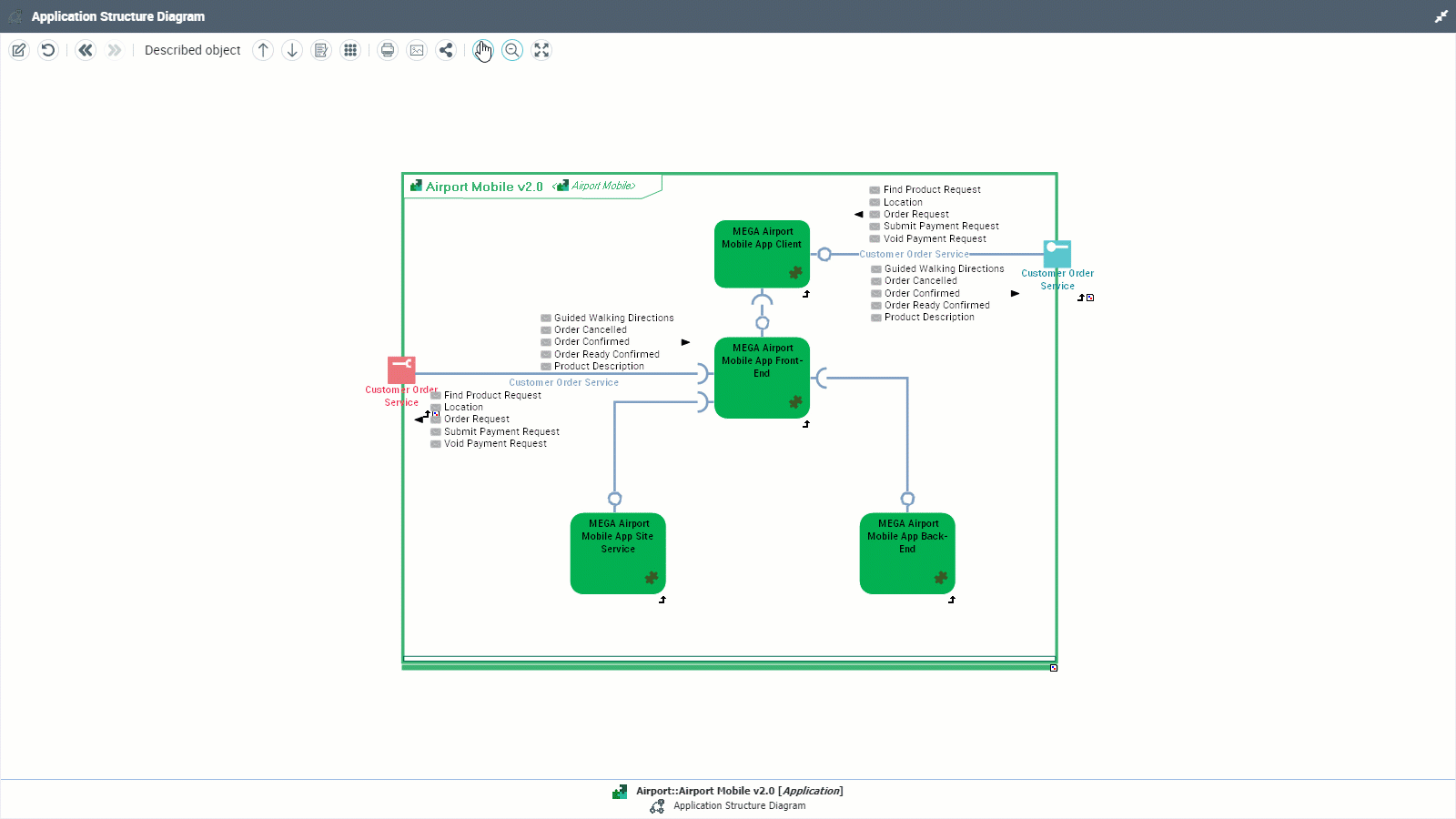
Task: Select the MEGA Airport Mobile App Front-End box
Action: [x=762, y=378]
